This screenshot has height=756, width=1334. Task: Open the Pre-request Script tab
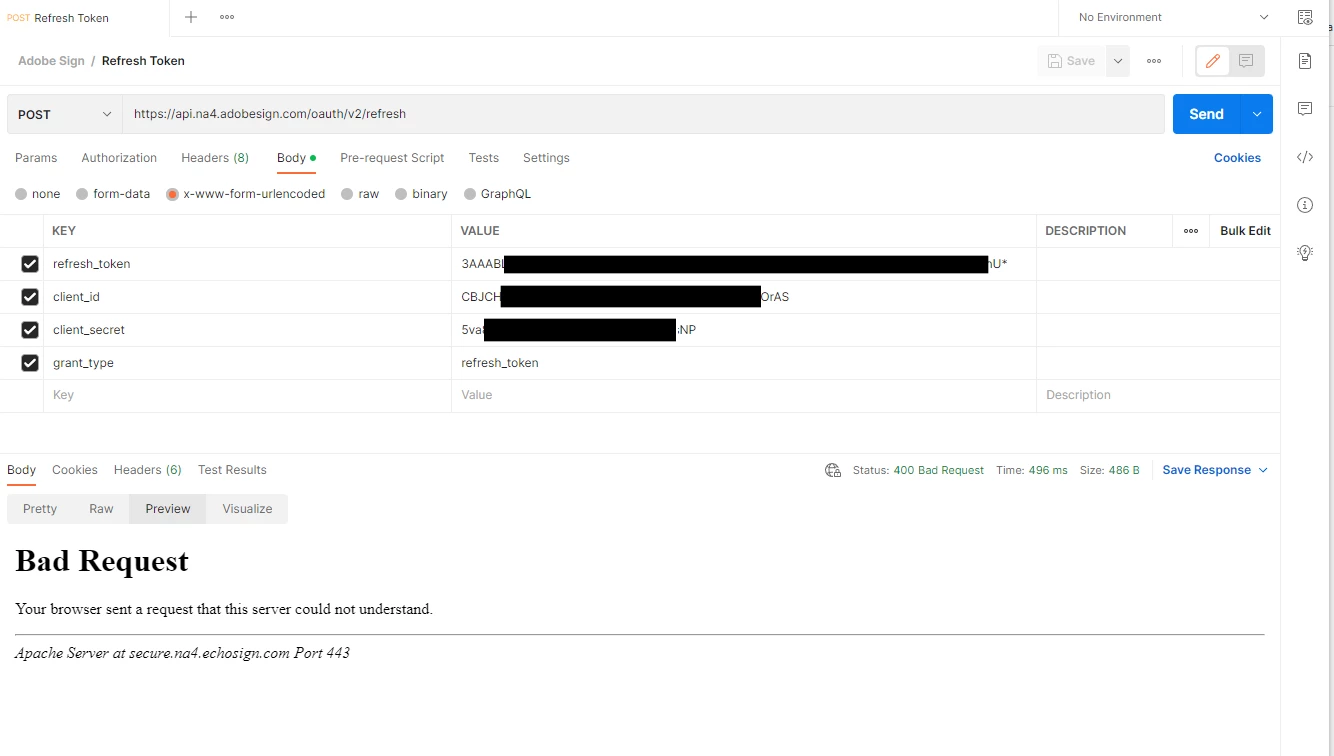(392, 158)
